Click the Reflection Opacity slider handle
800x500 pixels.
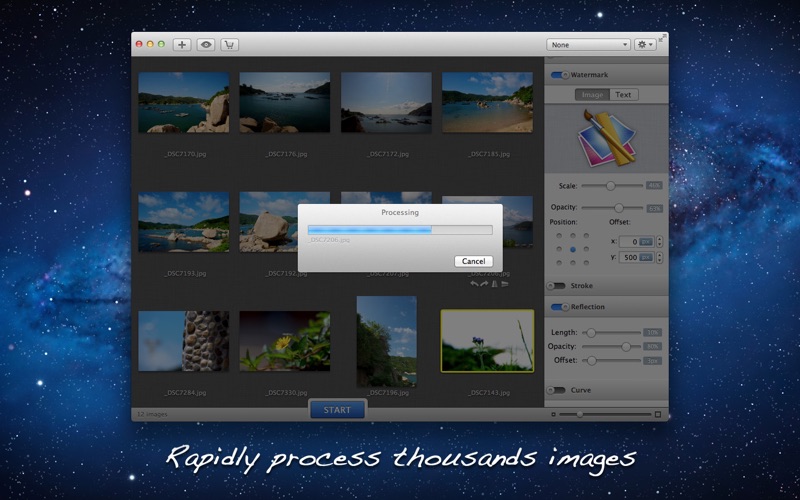[x=626, y=346]
